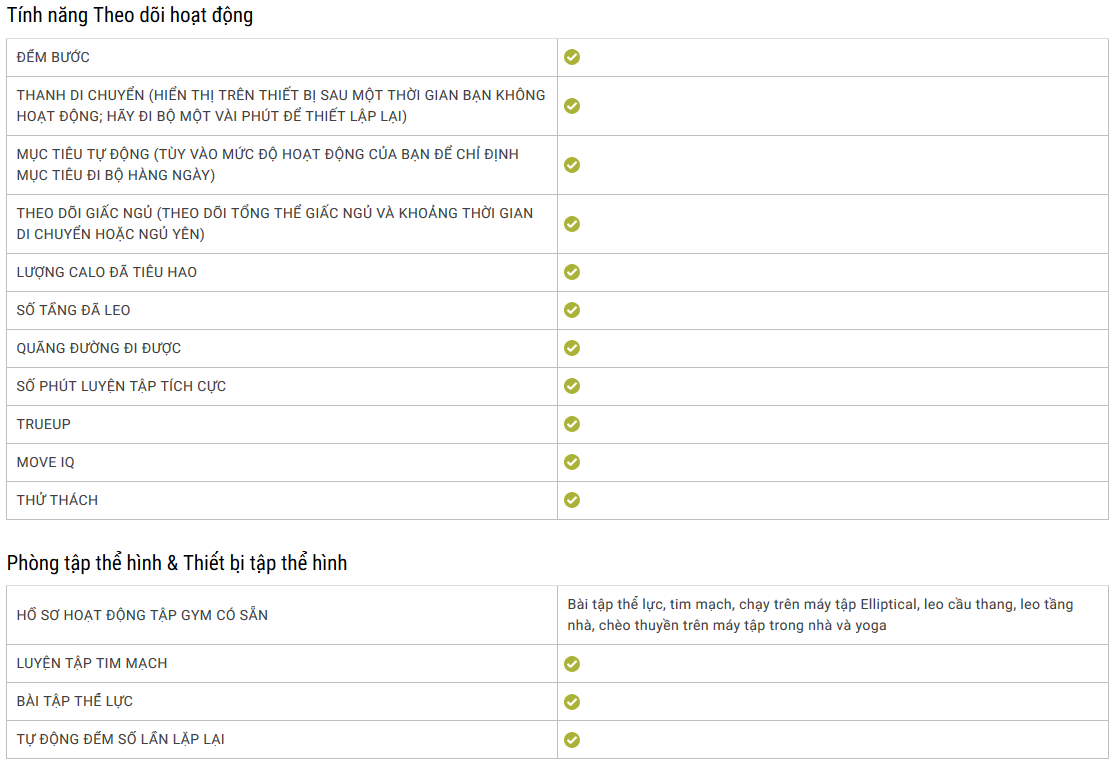Click the SỐ TẦNG ĐÃ LEO checkmark
The image size is (1114, 767).
pos(572,310)
